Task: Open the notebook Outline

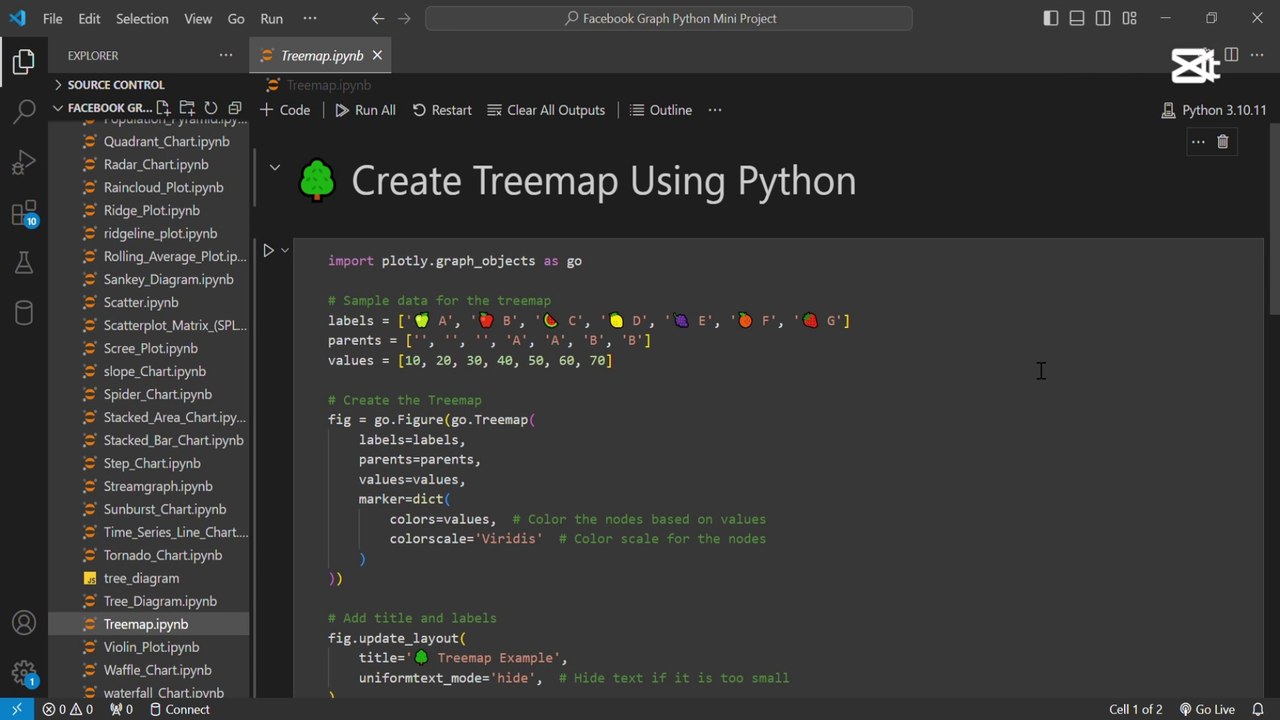Action: (x=661, y=110)
